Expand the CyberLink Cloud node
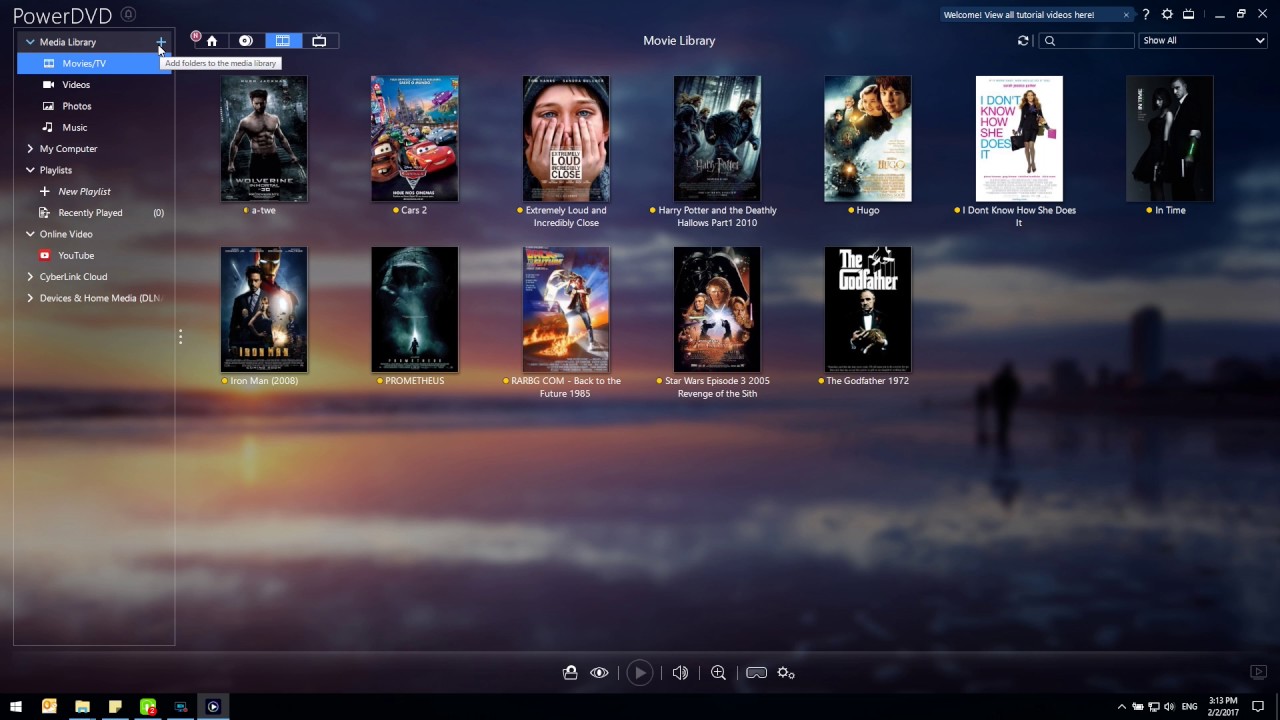Viewport: 1280px width, 720px height. tap(30, 277)
